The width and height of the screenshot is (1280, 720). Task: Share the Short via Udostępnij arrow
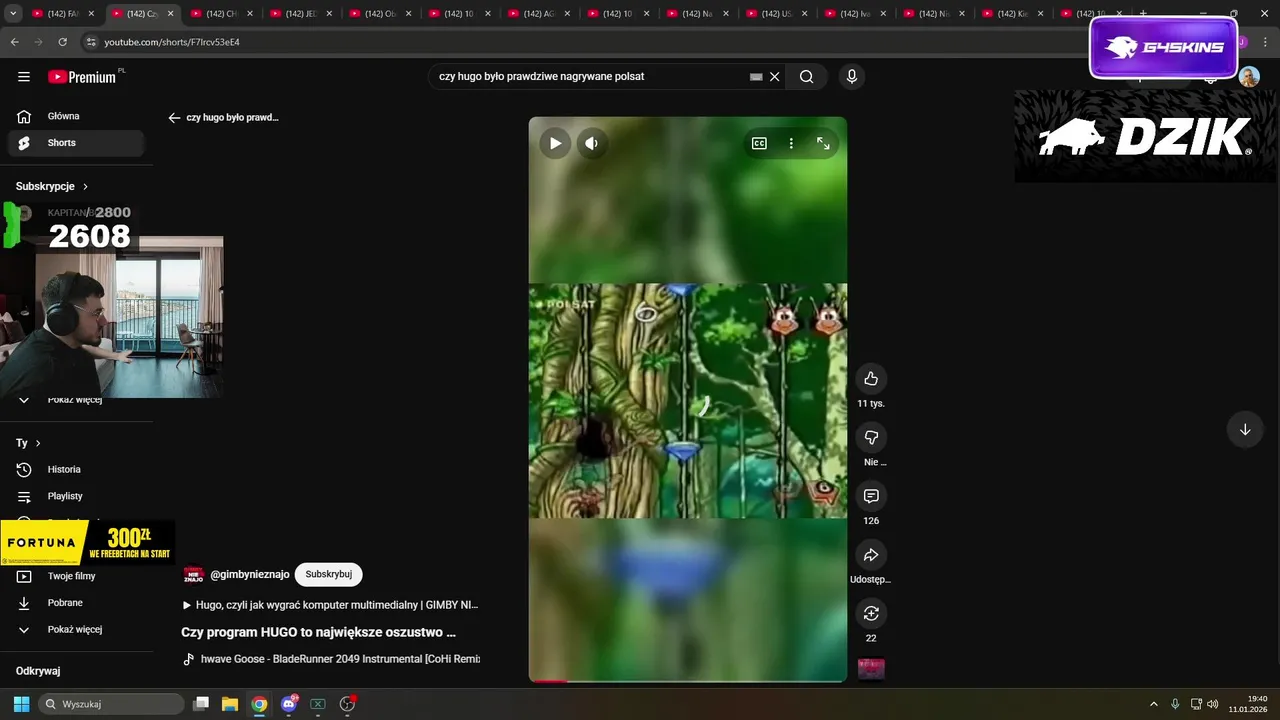(871, 555)
